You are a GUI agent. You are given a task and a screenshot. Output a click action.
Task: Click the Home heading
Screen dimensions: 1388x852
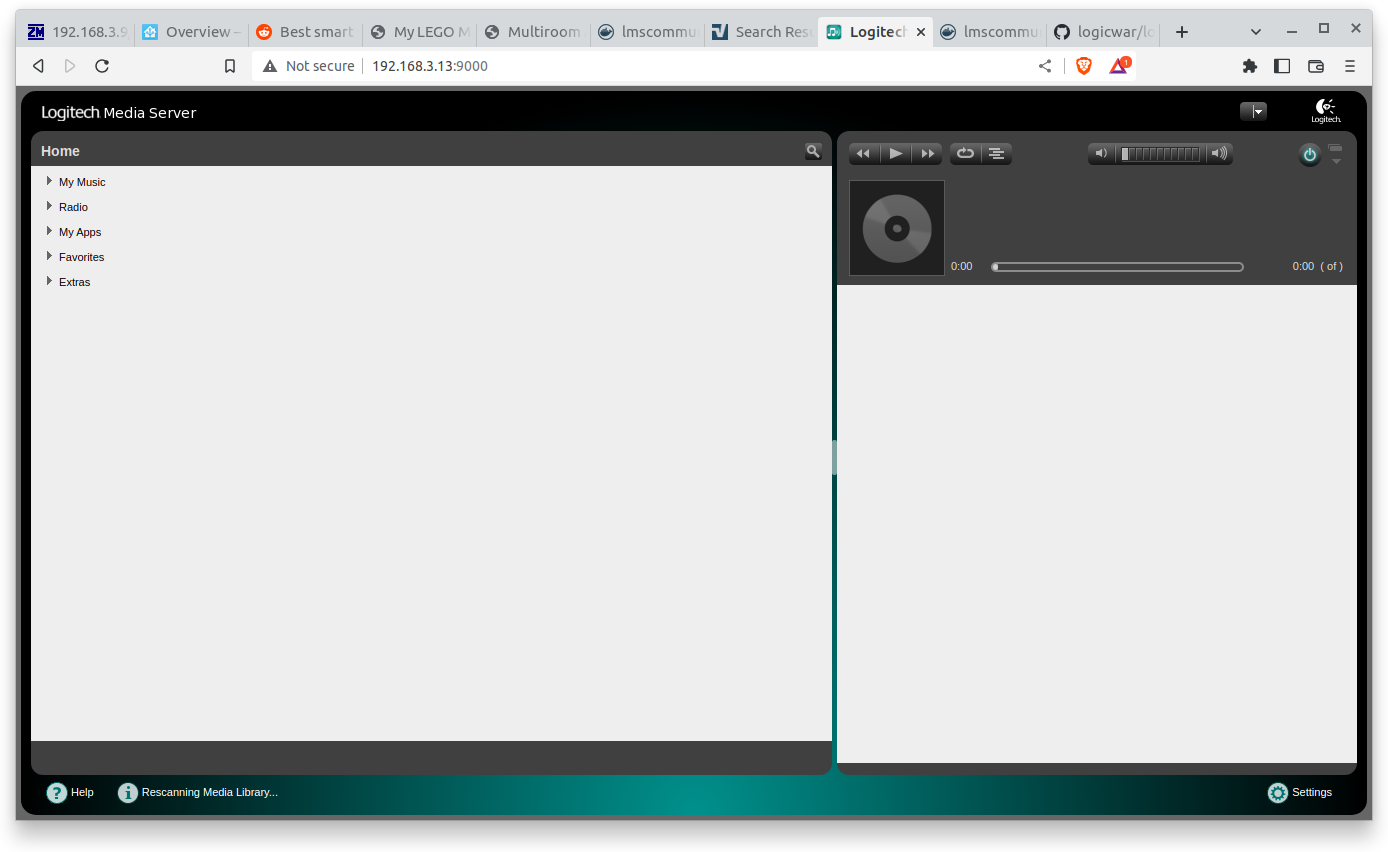[x=60, y=151]
